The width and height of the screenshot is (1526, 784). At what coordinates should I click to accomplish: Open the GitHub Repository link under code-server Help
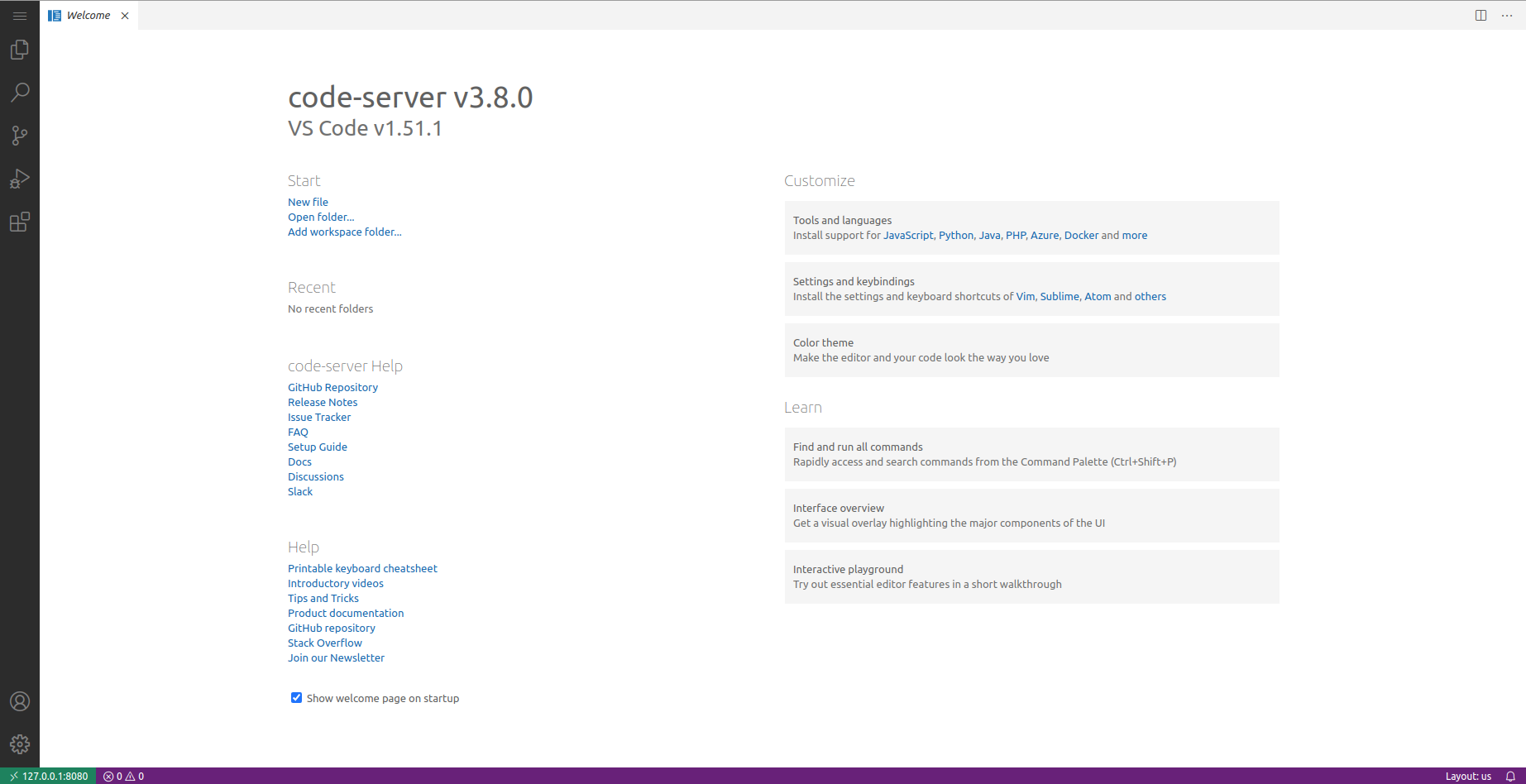(332, 387)
